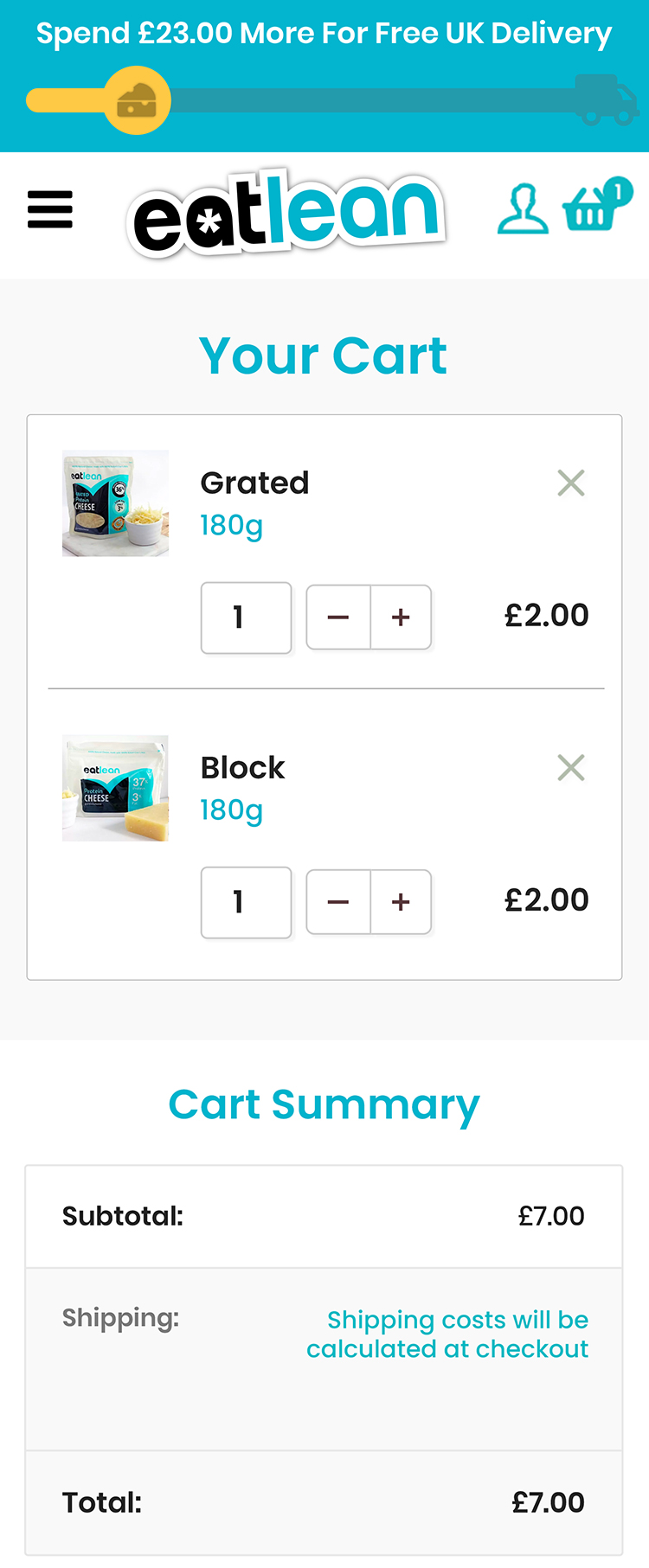Remove Grated cheese from cart
The width and height of the screenshot is (649, 1568).
coord(571,483)
